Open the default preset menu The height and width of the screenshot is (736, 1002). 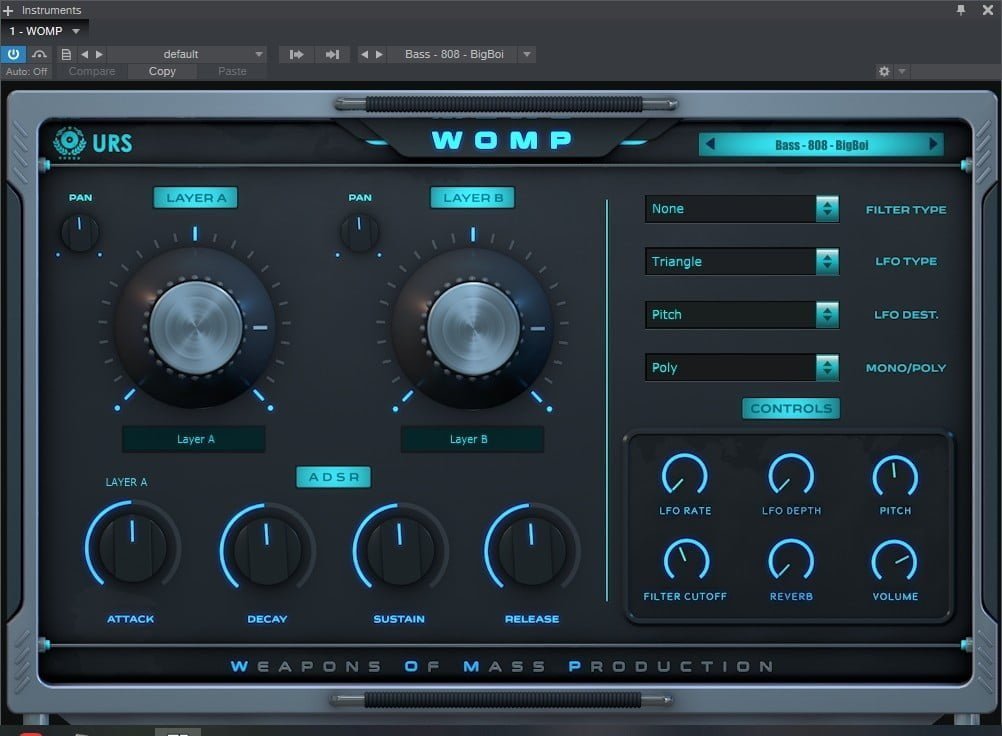point(186,54)
